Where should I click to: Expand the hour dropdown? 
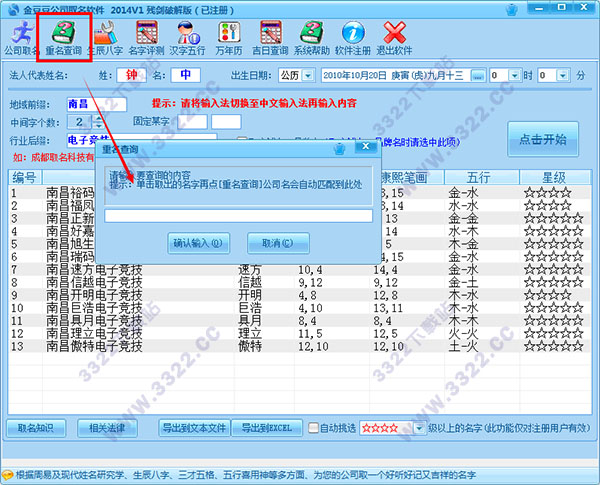[x=514, y=75]
